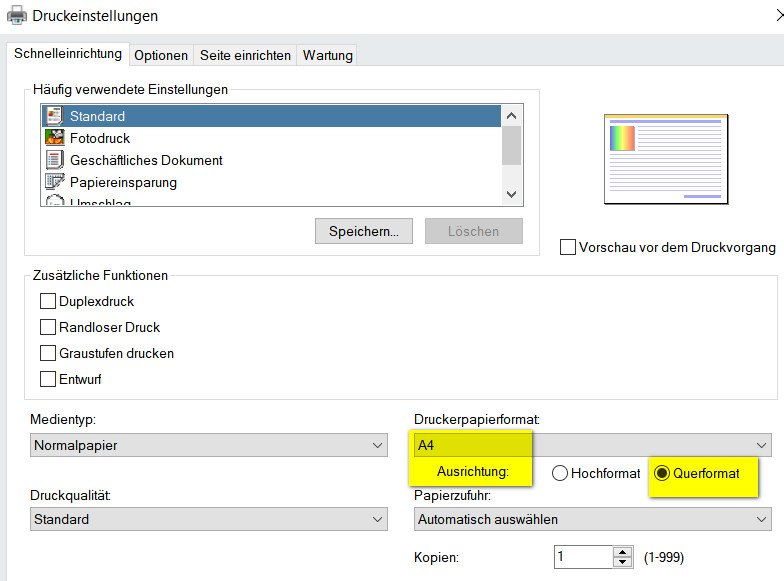Choose the Hochformat orientation
Image resolution: width=784 pixels, height=581 pixels.
point(560,473)
